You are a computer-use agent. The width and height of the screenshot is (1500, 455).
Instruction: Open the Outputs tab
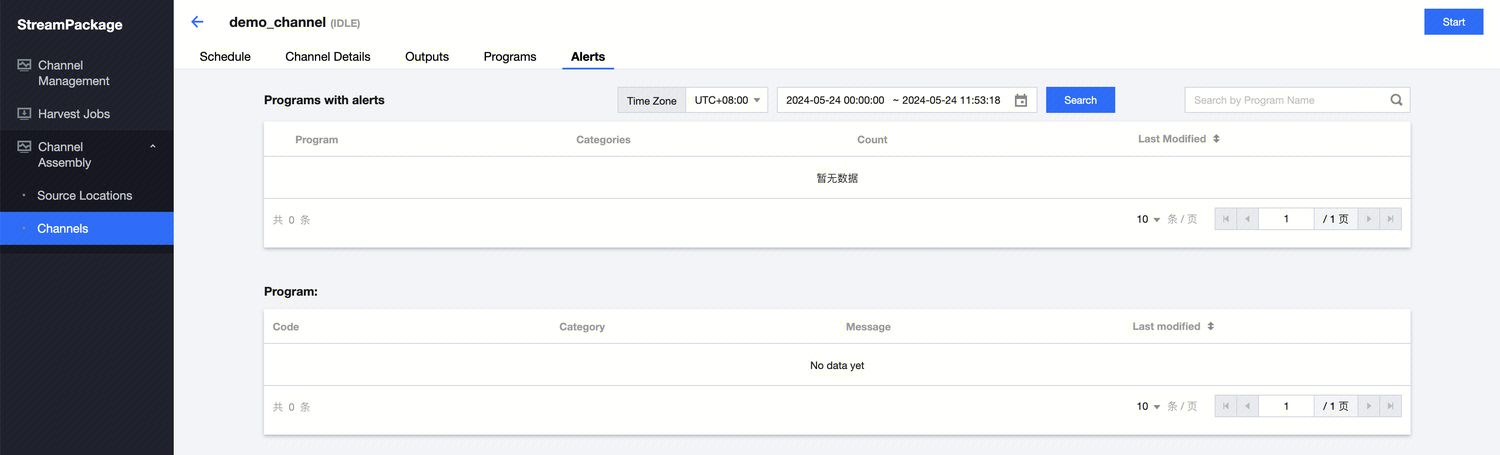[427, 57]
